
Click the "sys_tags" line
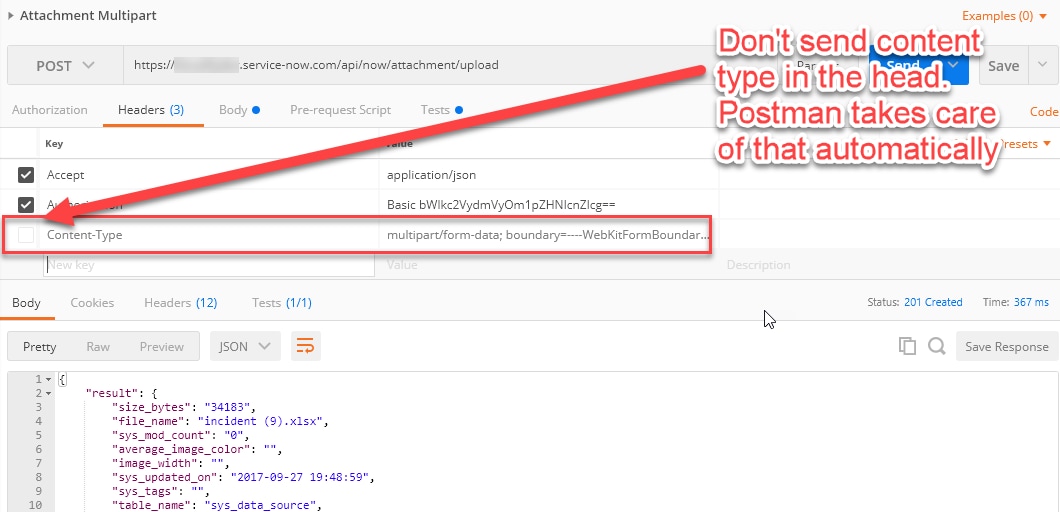(x=160, y=491)
